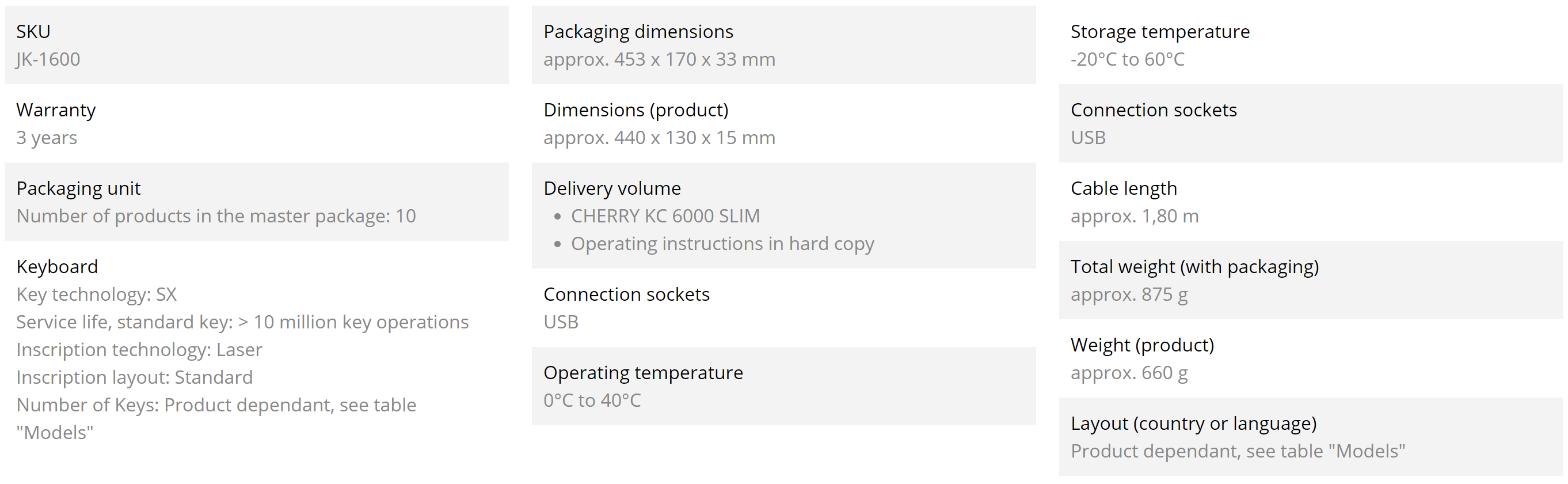The width and height of the screenshot is (1568, 484).
Task: Click the Operating temperature heading
Action: coord(643,373)
